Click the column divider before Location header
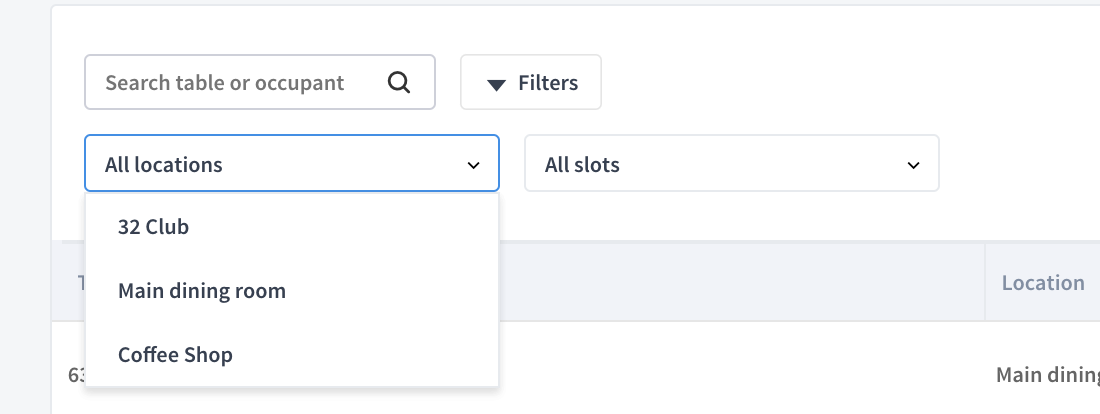The width and height of the screenshot is (1100, 414). (x=985, y=282)
